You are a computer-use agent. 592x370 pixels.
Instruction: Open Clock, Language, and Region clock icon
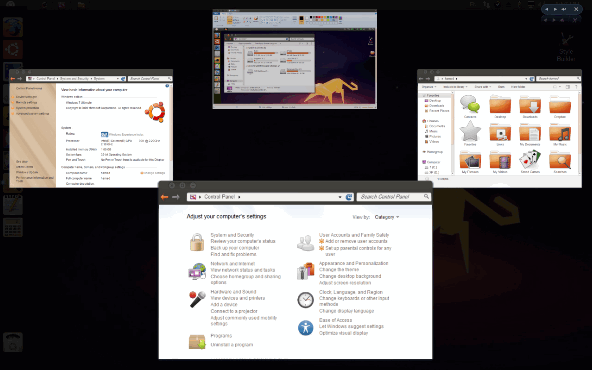tap(305, 300)
